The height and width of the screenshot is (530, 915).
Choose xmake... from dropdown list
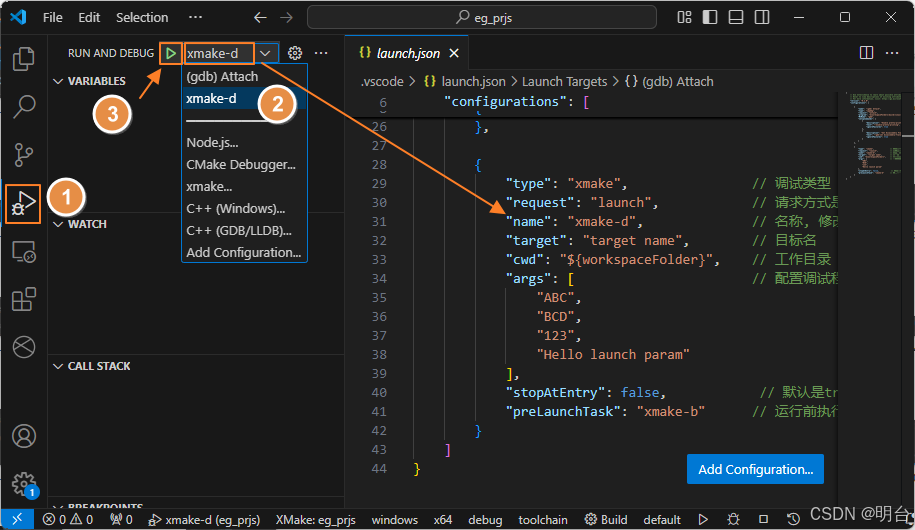point(245,187)
